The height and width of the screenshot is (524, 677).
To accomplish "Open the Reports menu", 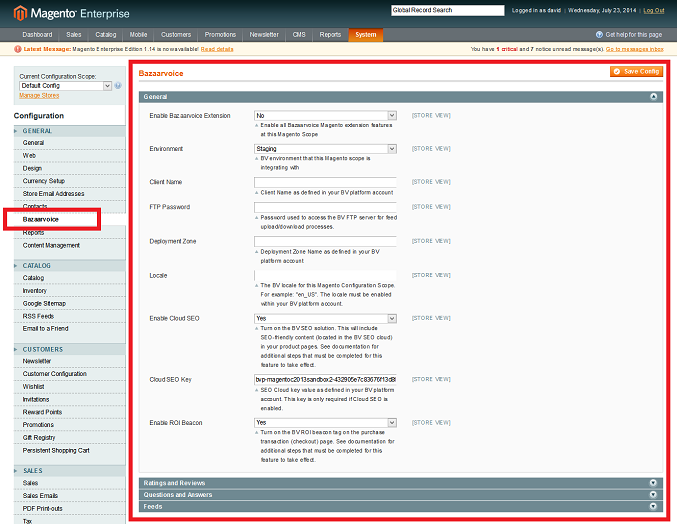I will 330,35.
